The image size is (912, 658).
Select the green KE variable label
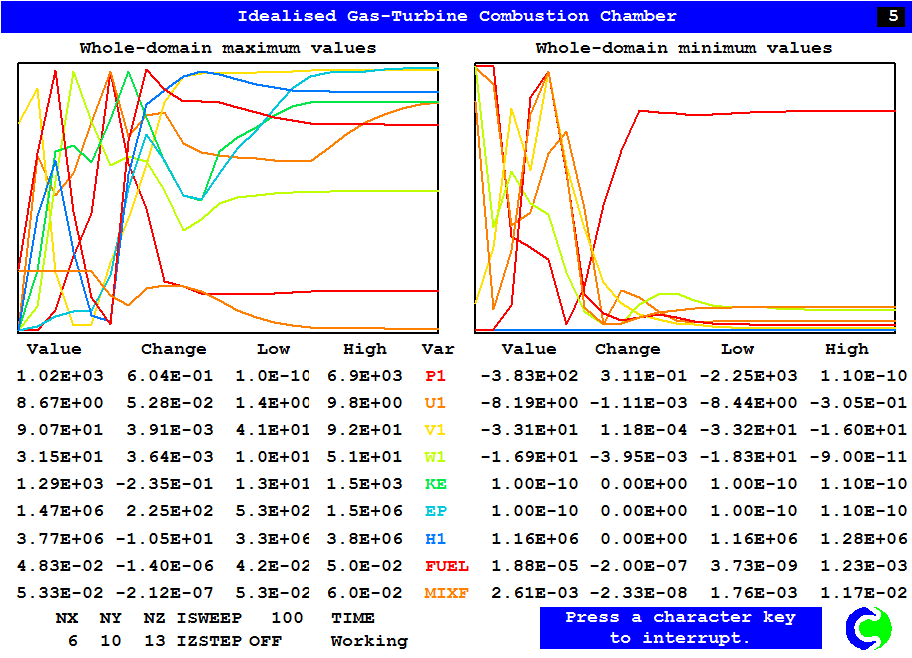point(436,484)
